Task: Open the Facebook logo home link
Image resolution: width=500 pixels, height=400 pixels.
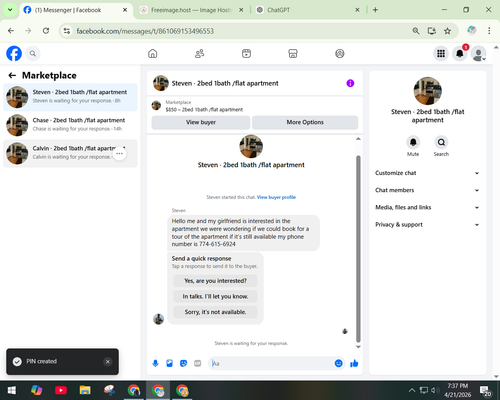Action: [14, 53]
